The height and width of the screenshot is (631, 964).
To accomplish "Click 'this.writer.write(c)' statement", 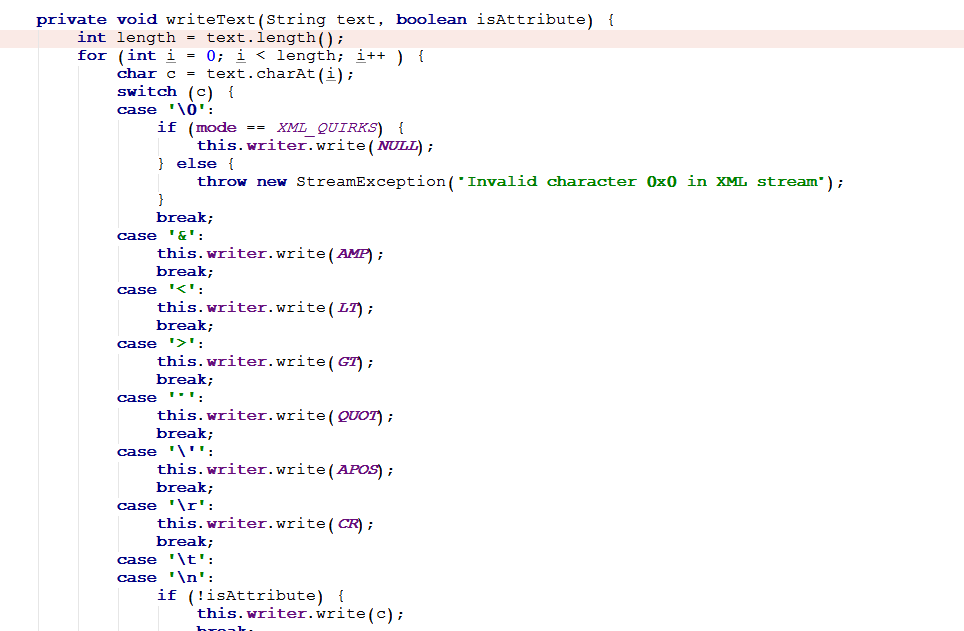I will 300,614.
